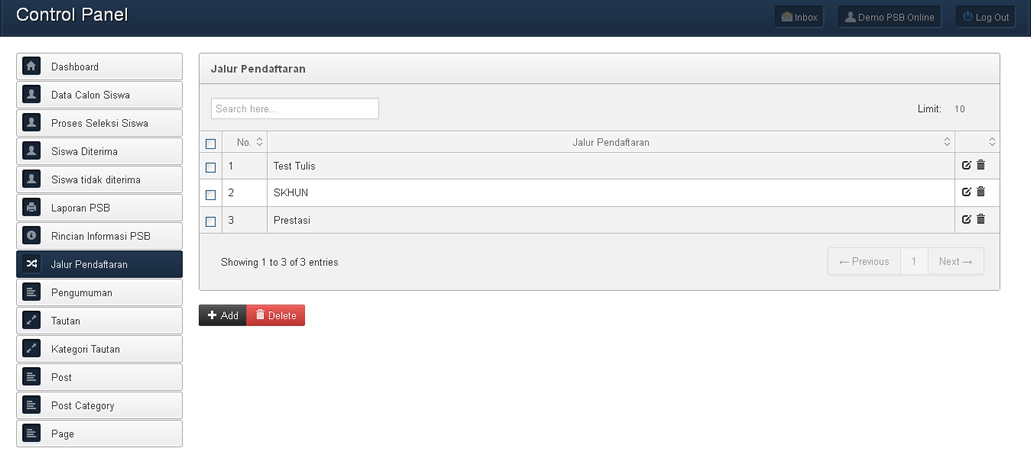The width and height of the screenshot is (1031, 452).
Task: Click the Post Category list icon
Action: [31, 405]
